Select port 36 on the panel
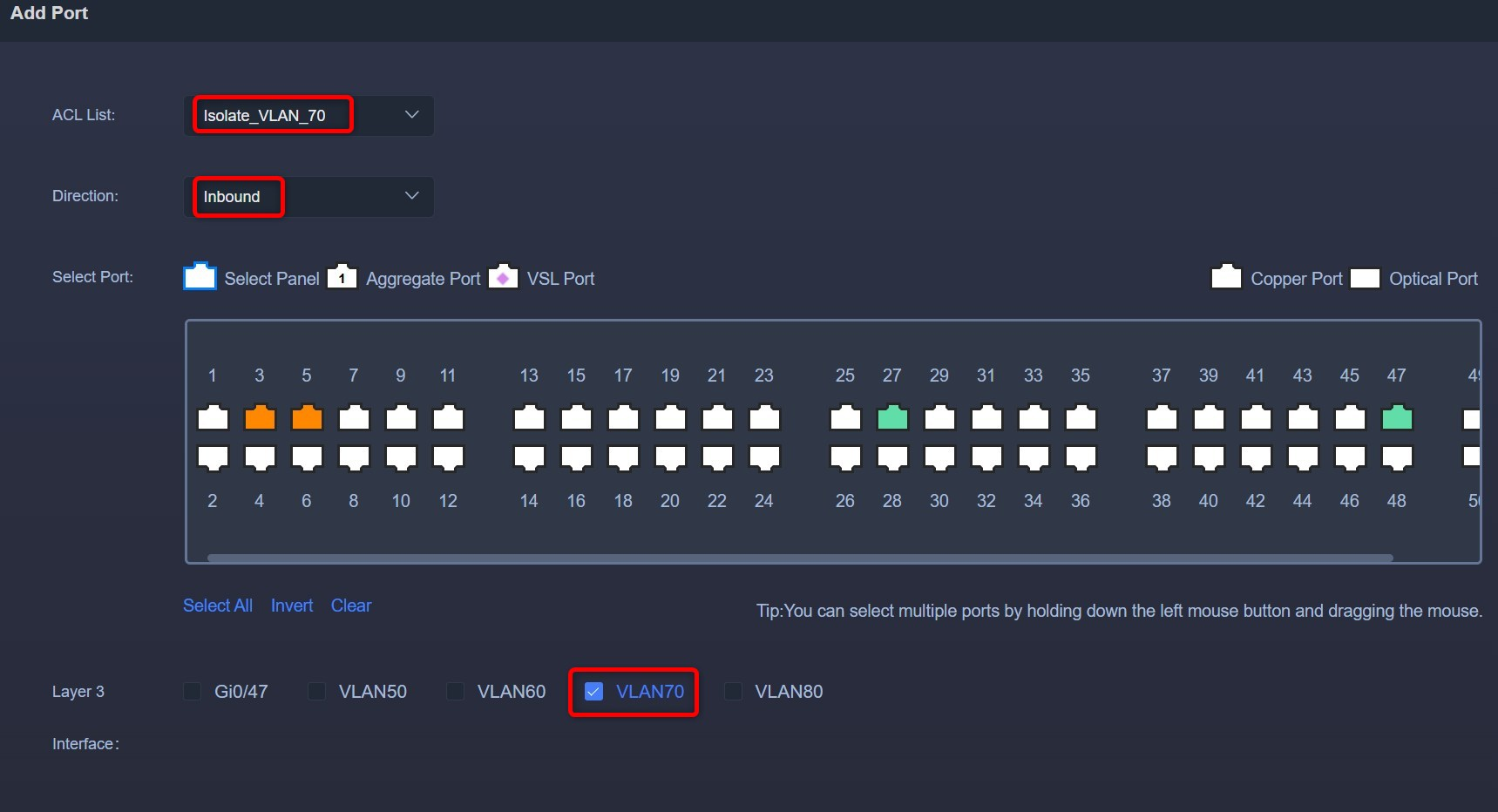This screenshot has width=1498, height=812. (x=1081, y=458)
